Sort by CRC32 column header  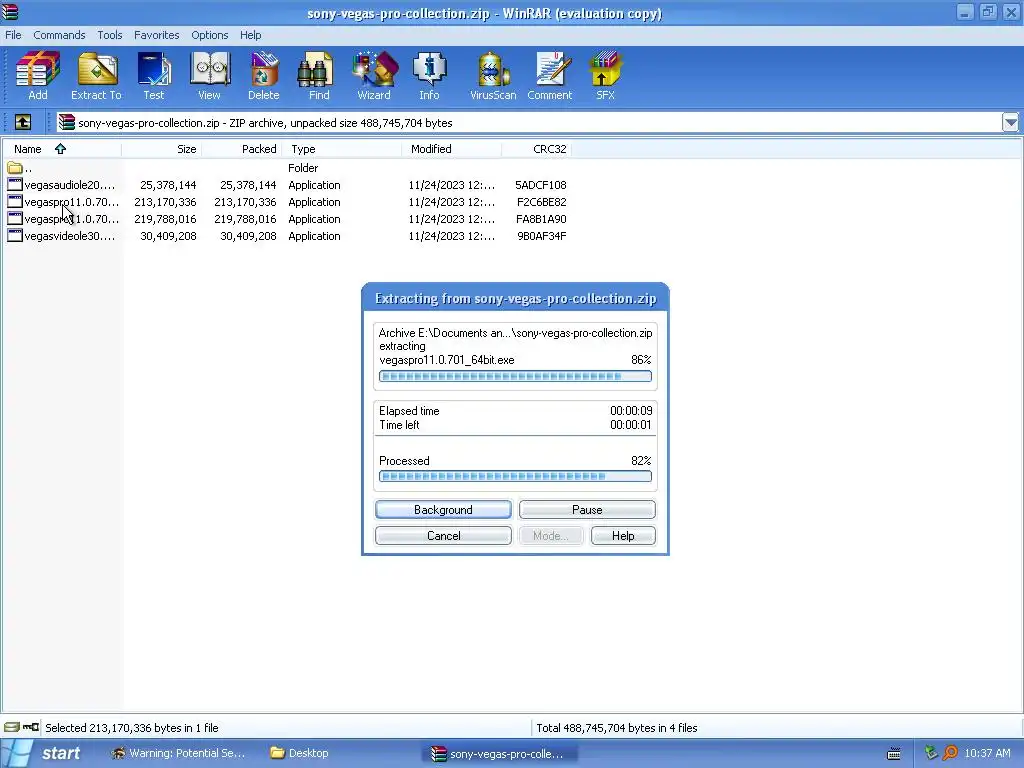pyautogui.click(x=537, y=149)
